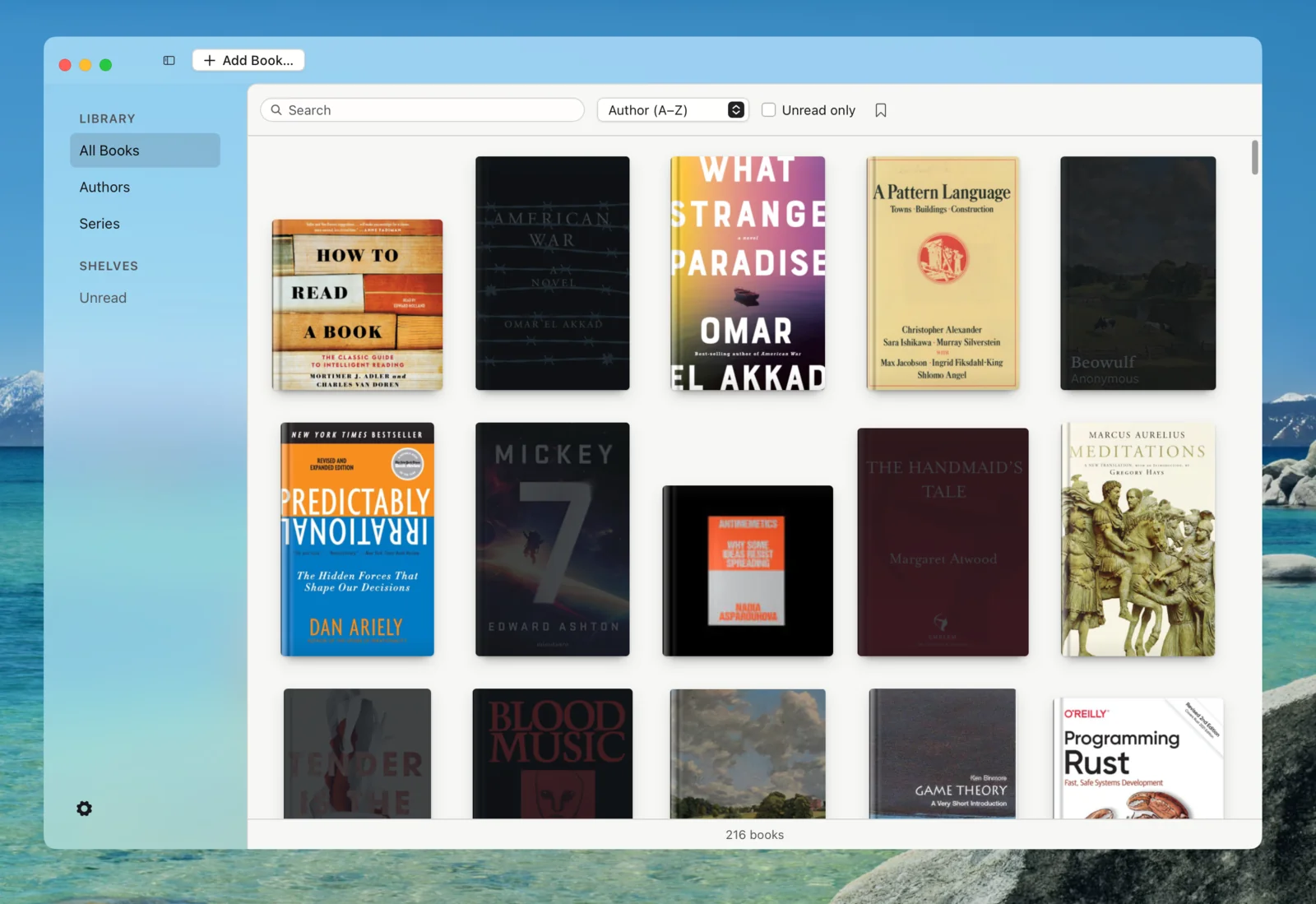Close the window with red button

[65, 65]
